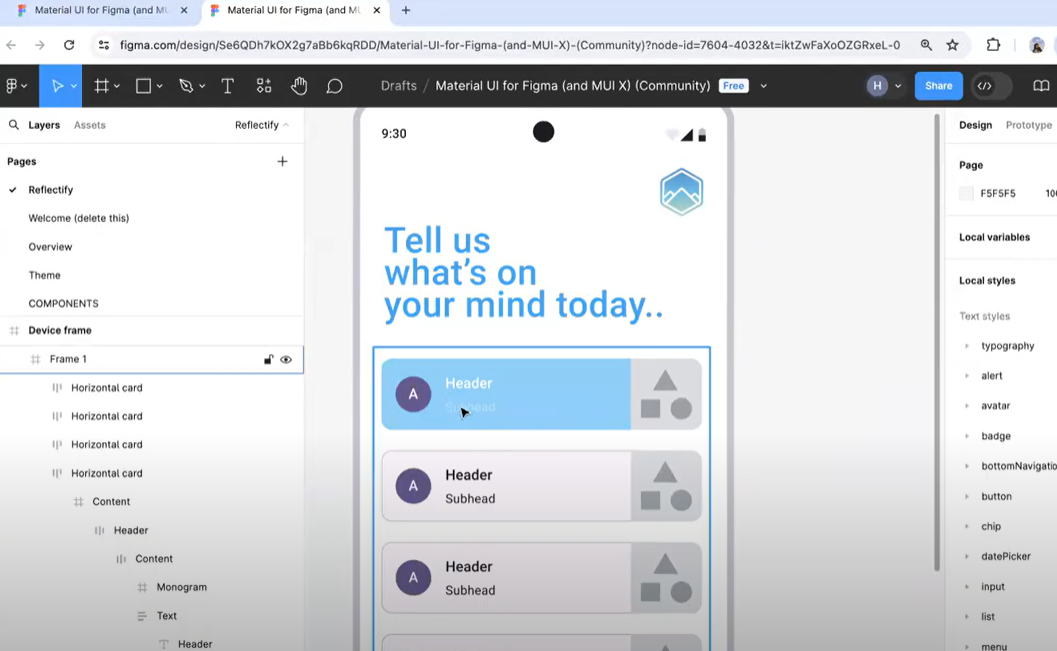Viewport: 1057px width, 651px height.
Task: Add a new page with plus icon
Action: point(282,161)
